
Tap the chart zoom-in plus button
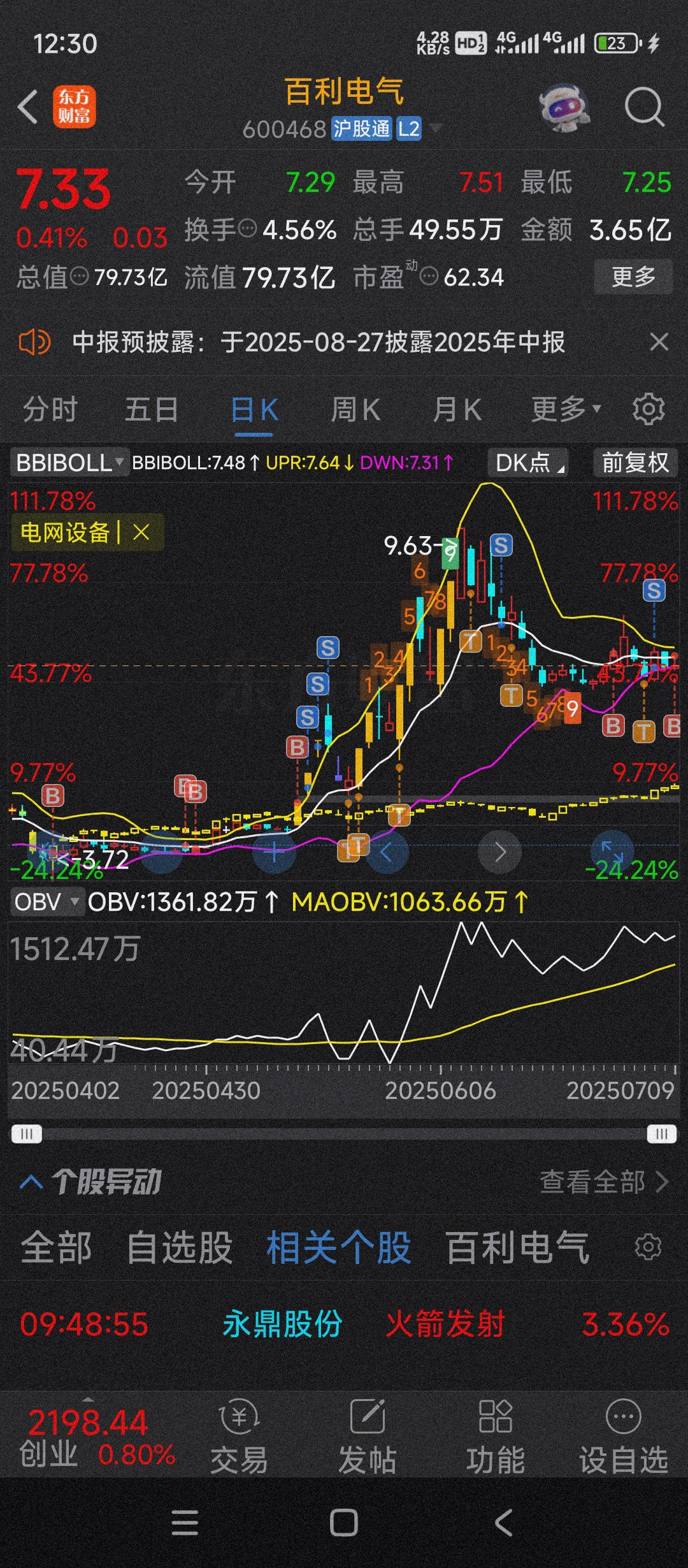tap(274, 852)
